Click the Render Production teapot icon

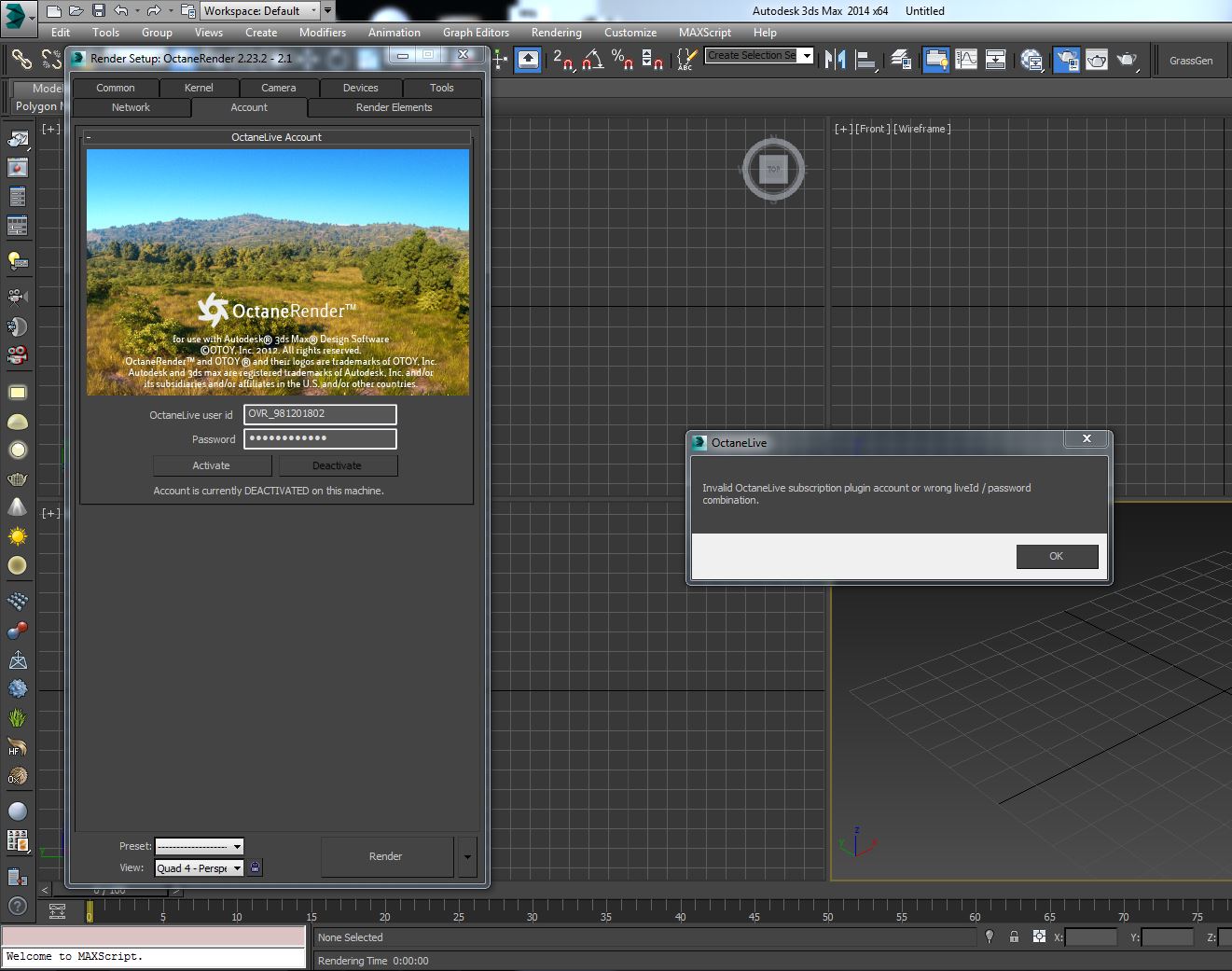[x=1128, y=60]
